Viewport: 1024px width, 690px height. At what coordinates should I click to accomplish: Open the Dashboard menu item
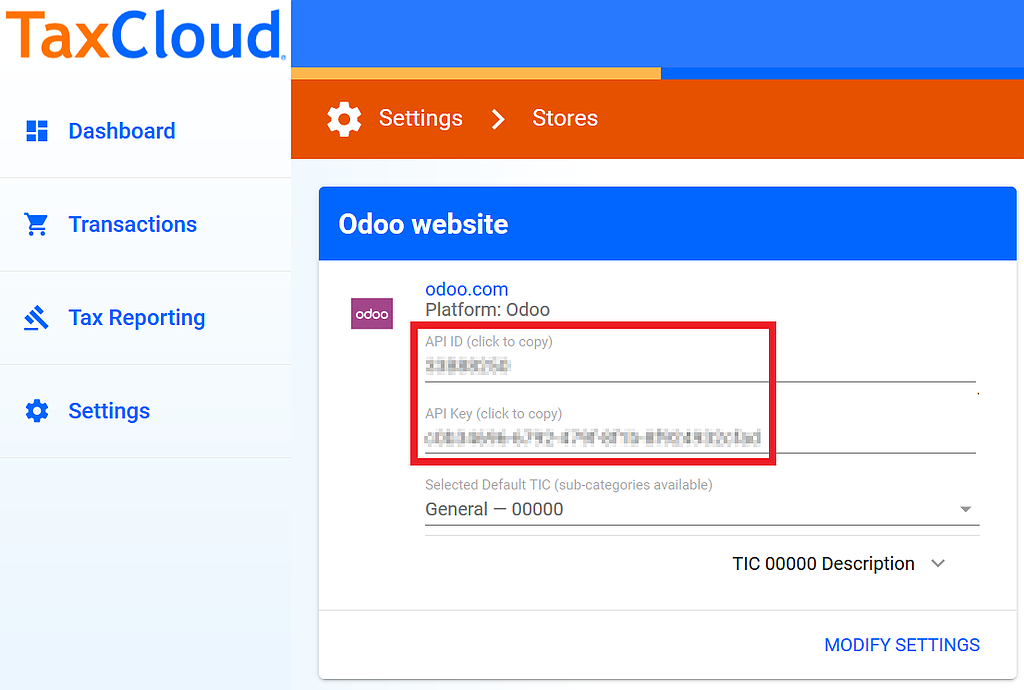click(x=121, y=131)
